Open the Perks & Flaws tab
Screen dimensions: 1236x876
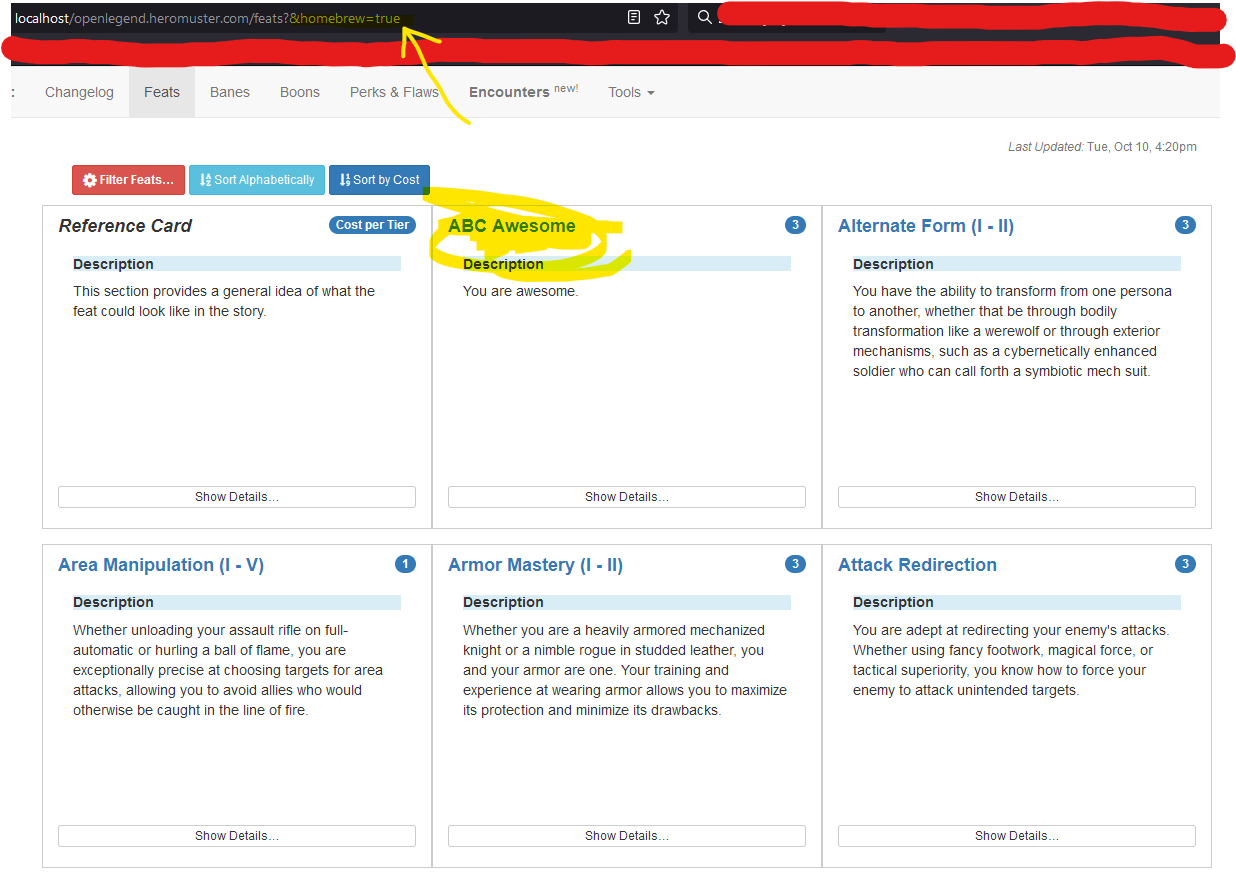(x=394, y=92)
